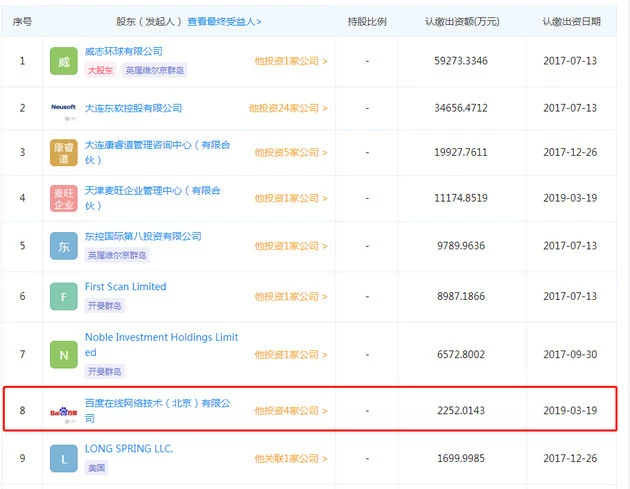630x489 pixels.
Task: Click the 大股东 tag under 威志环球
Action: point(100,71)
